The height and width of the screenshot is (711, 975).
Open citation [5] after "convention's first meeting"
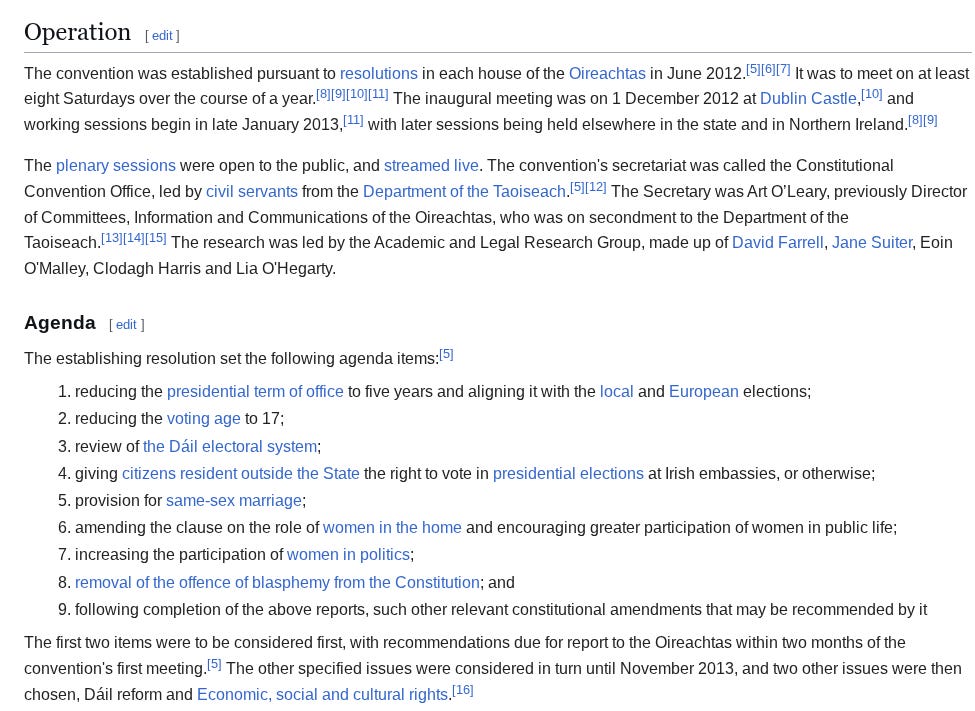pyautogui.click(x=214, y=664)
